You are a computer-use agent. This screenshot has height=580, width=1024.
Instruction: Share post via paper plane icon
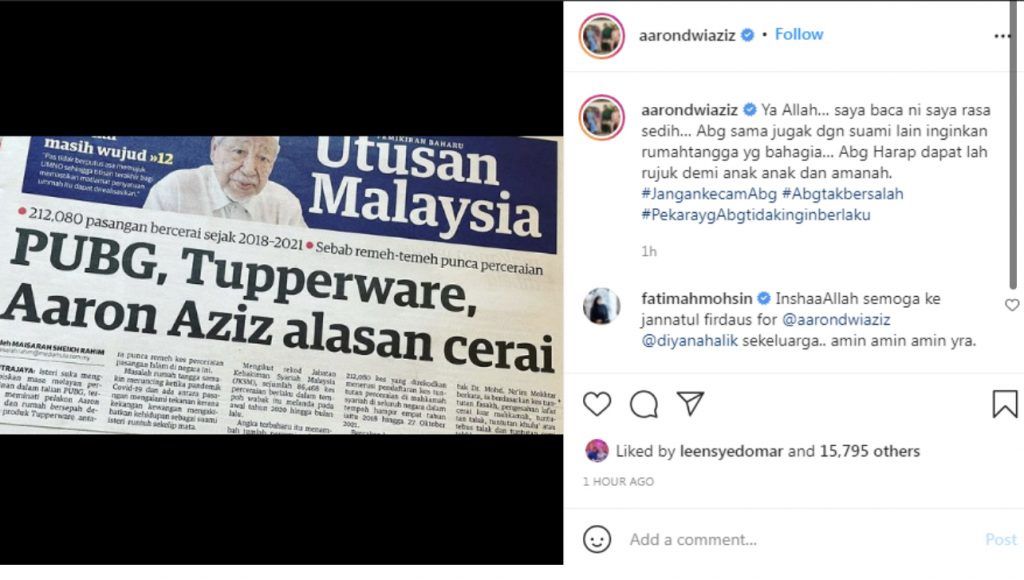coord(690,404)
